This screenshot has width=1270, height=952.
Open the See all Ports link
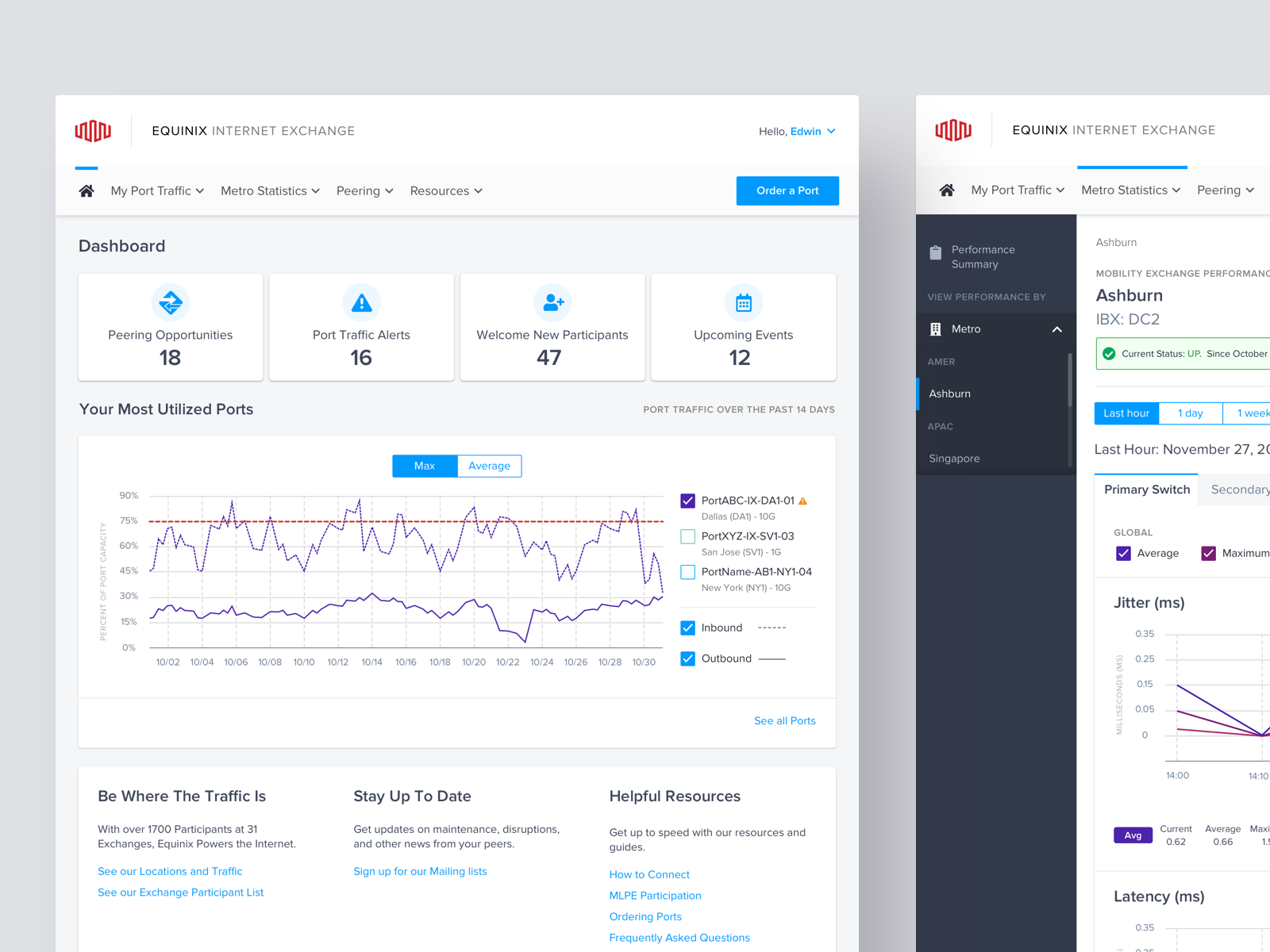(784, 720)
